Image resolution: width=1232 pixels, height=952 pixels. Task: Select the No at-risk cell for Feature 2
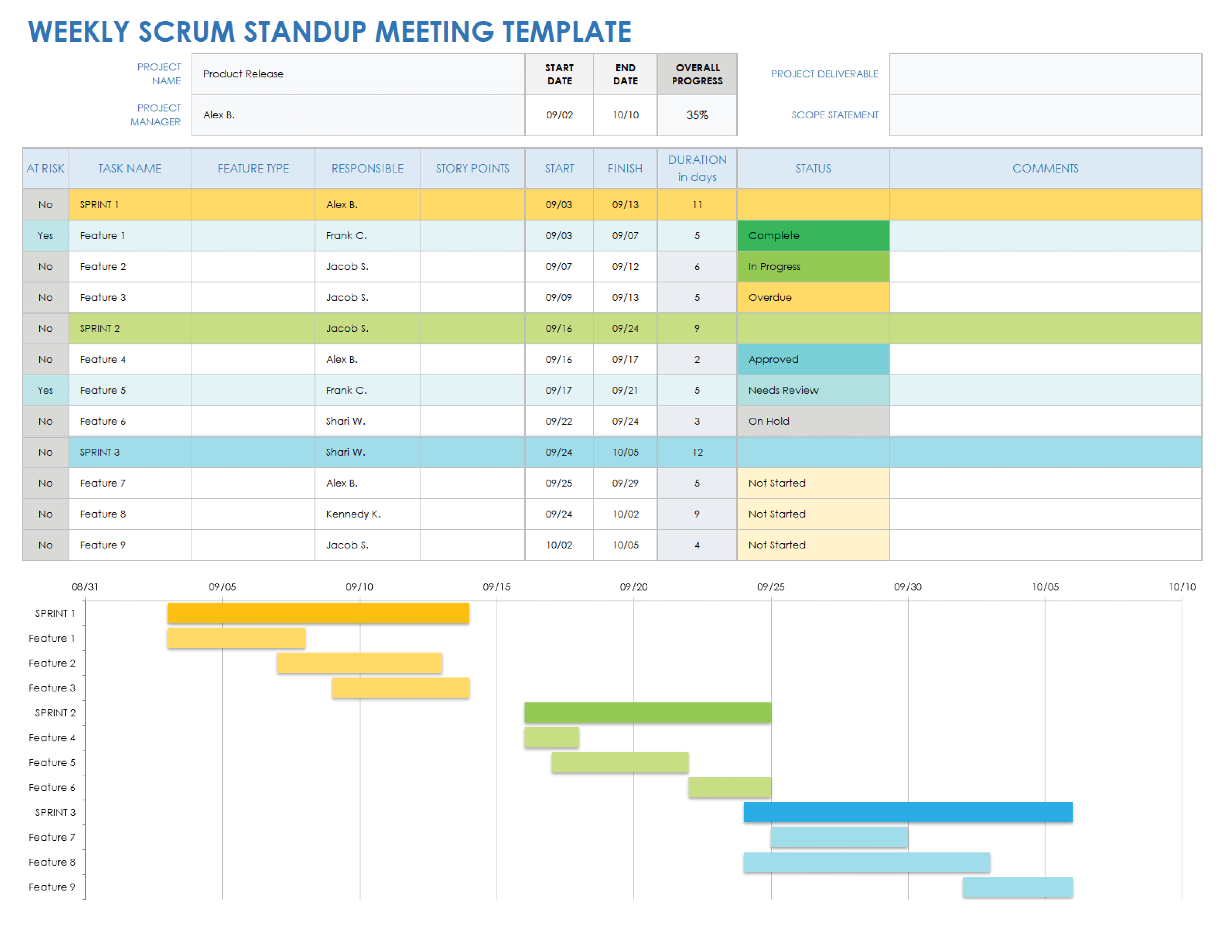tap(46, 267)
